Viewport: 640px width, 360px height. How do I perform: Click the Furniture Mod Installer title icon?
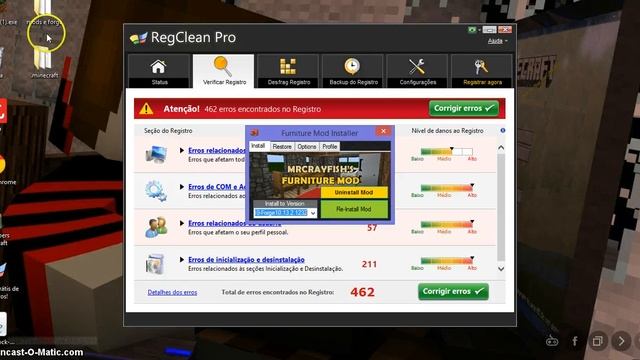[x=255, y=133]
